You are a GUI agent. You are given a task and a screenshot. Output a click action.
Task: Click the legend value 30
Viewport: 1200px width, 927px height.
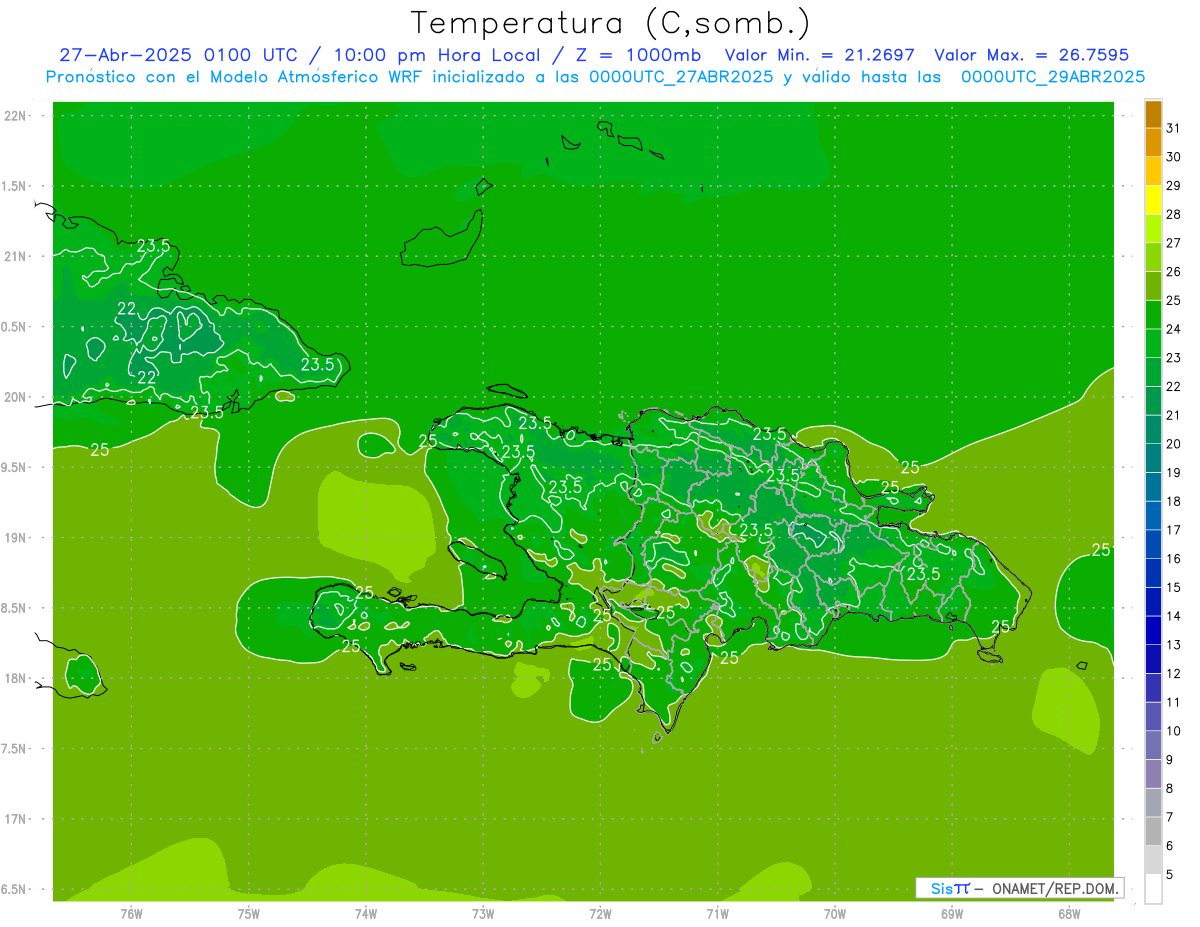(1174, 157)
